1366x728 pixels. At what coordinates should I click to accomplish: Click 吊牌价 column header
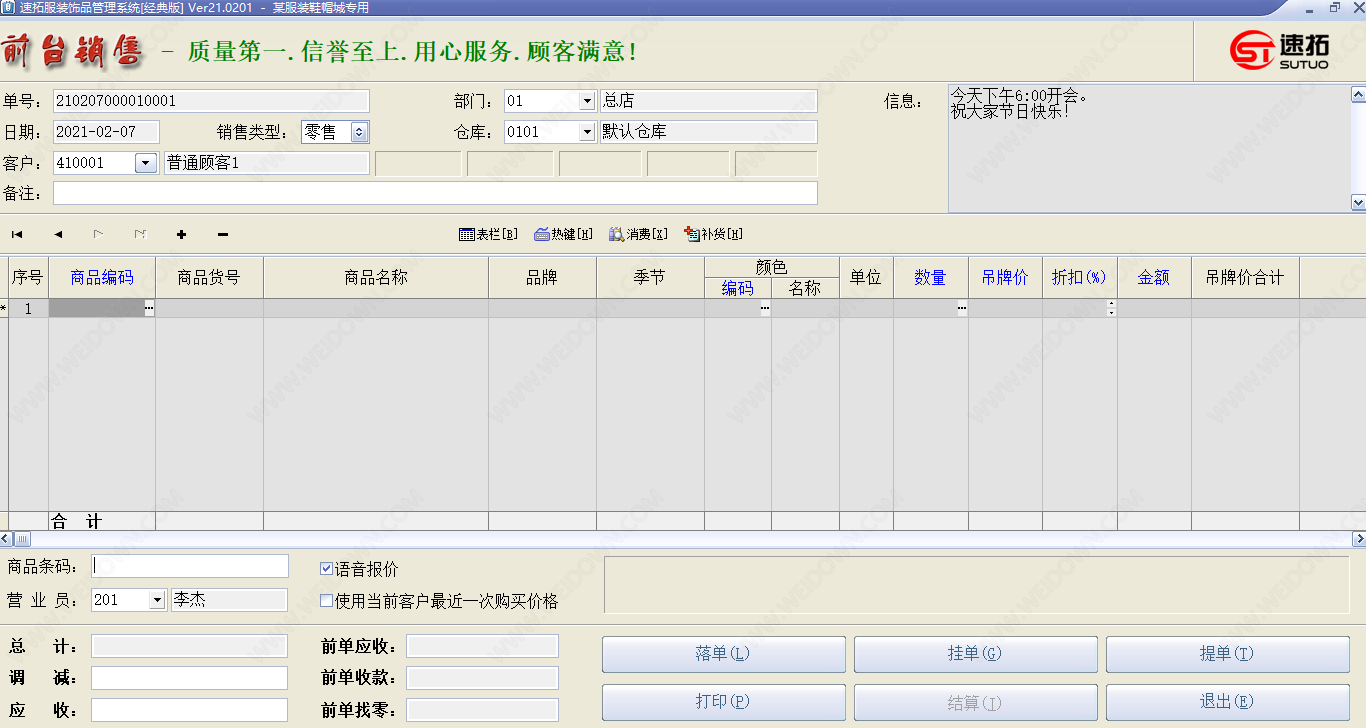[1005, 277]
